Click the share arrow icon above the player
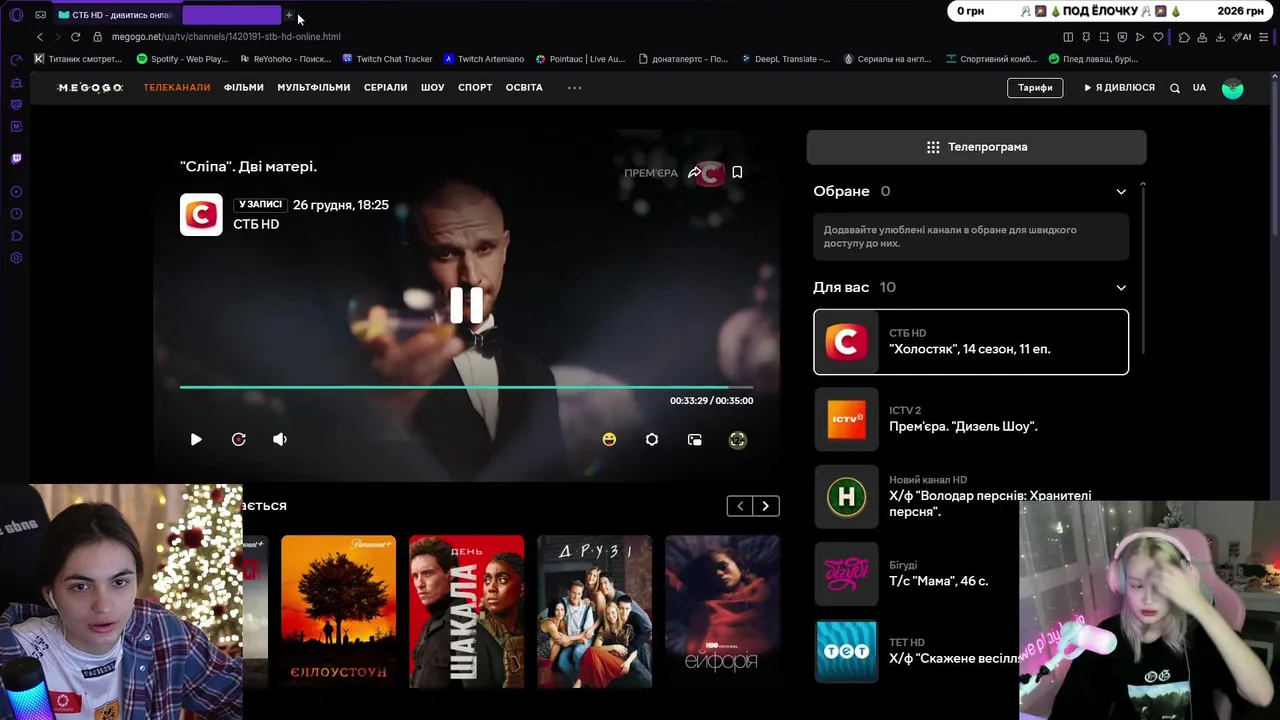The height and width of the screenshot is (720, 1280). click(x=695, y=172)
